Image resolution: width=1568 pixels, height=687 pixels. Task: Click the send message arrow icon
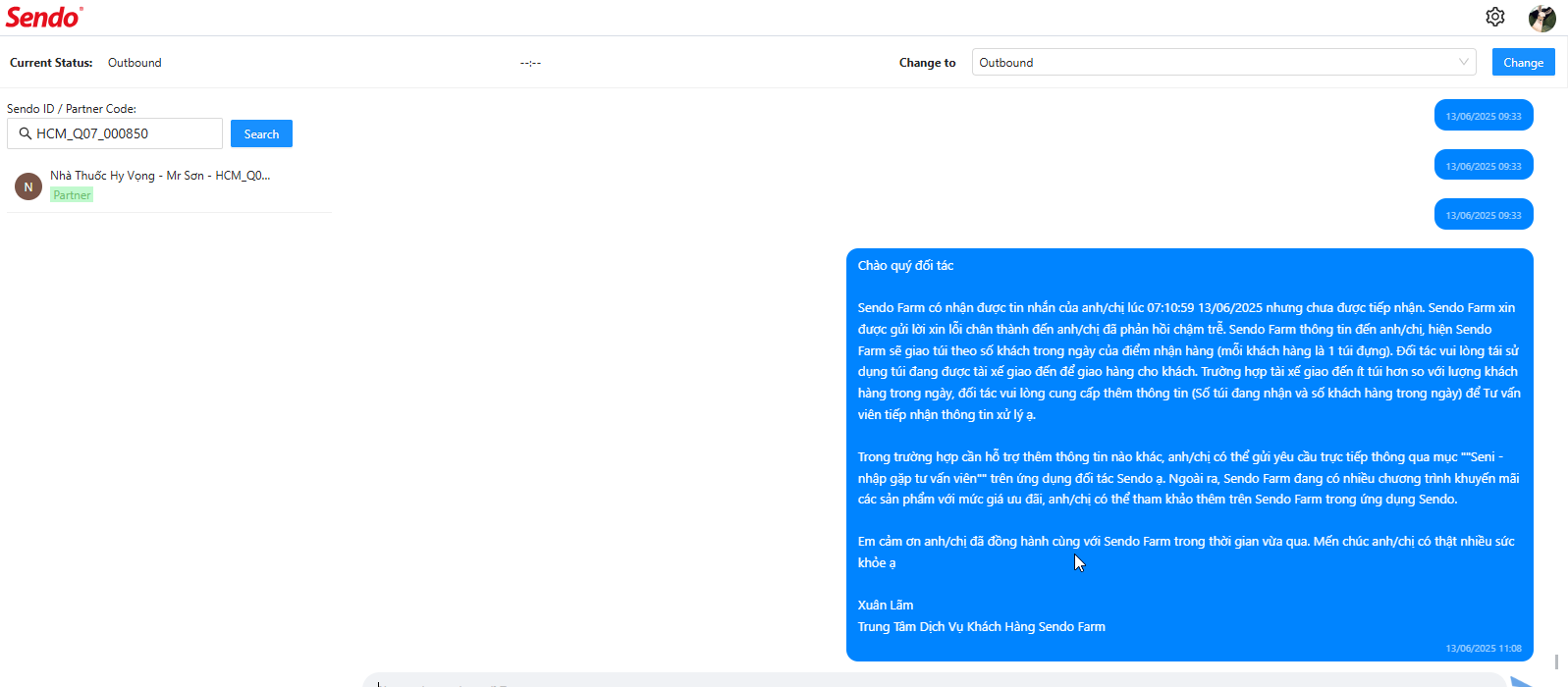click(x=1523, y=681)
